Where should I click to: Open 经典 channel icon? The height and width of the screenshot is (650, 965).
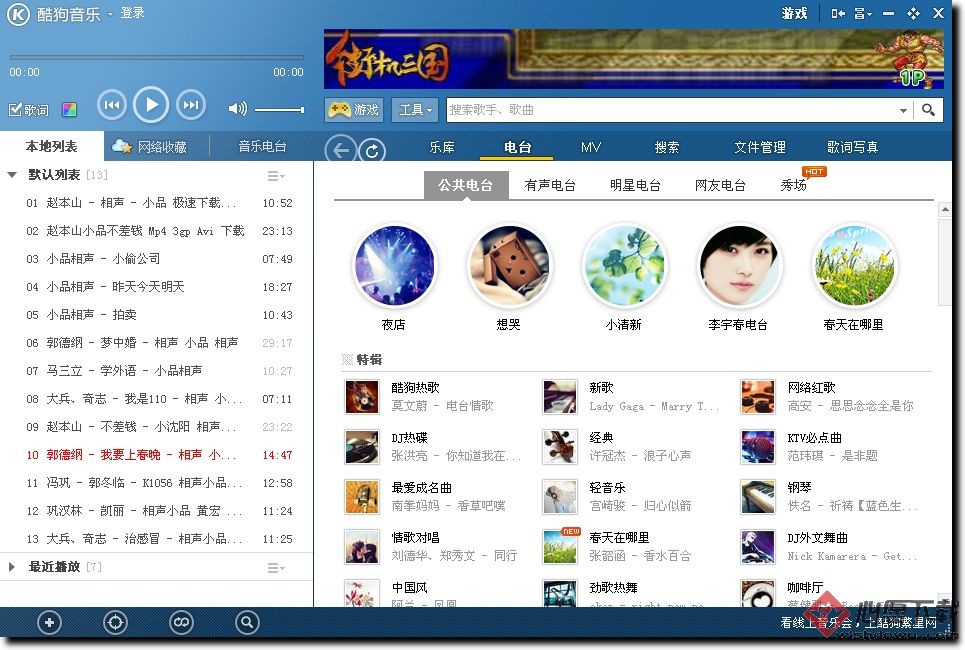[560, 447]
